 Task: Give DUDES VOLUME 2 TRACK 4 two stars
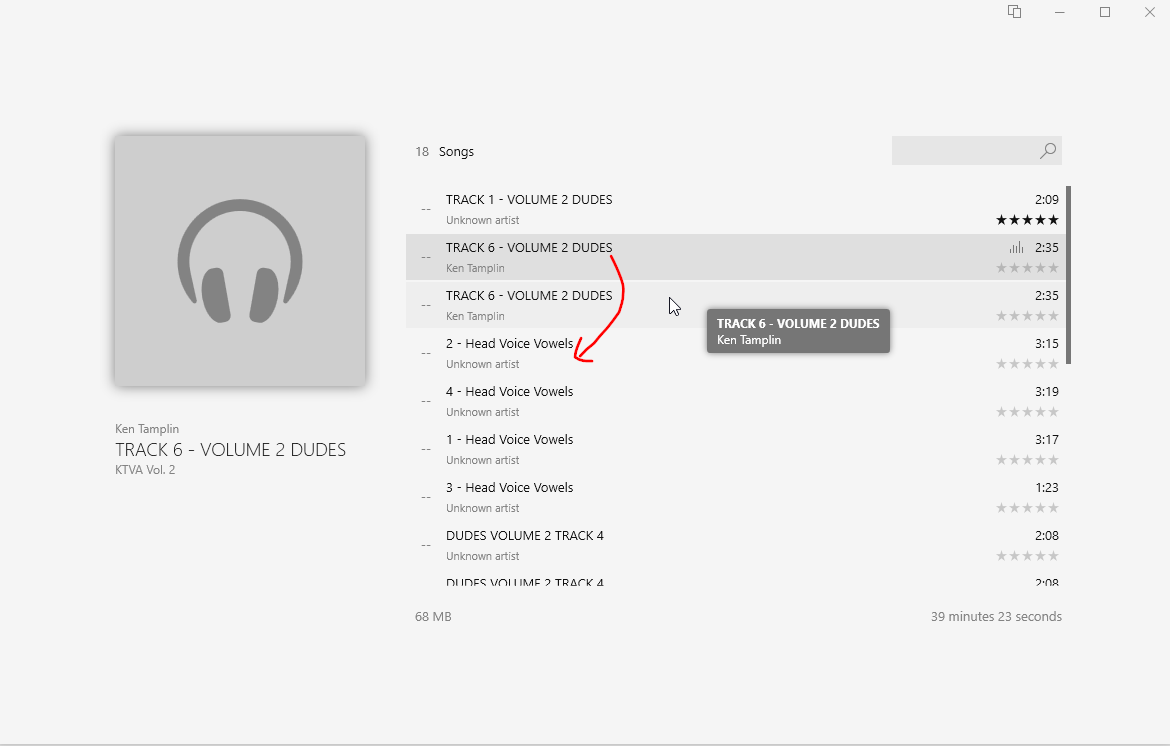pos(1013,555)
